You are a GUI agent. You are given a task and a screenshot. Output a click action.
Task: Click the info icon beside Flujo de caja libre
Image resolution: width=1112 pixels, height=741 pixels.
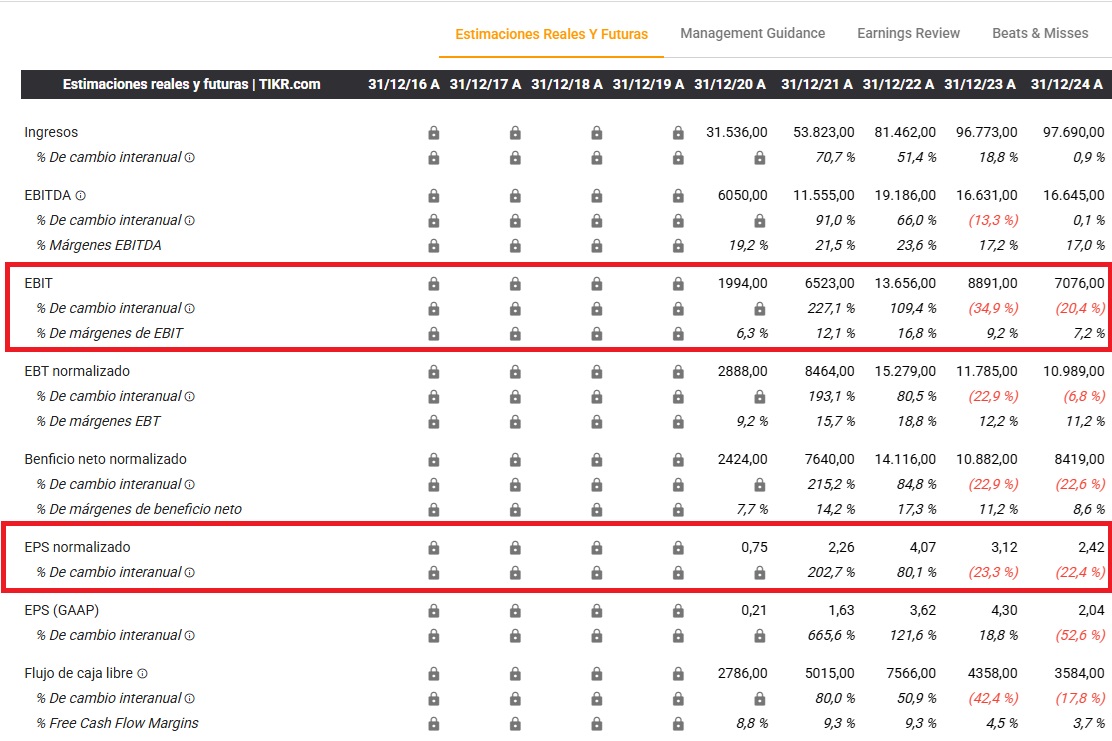pyautogui.click(x=143, y=674)
